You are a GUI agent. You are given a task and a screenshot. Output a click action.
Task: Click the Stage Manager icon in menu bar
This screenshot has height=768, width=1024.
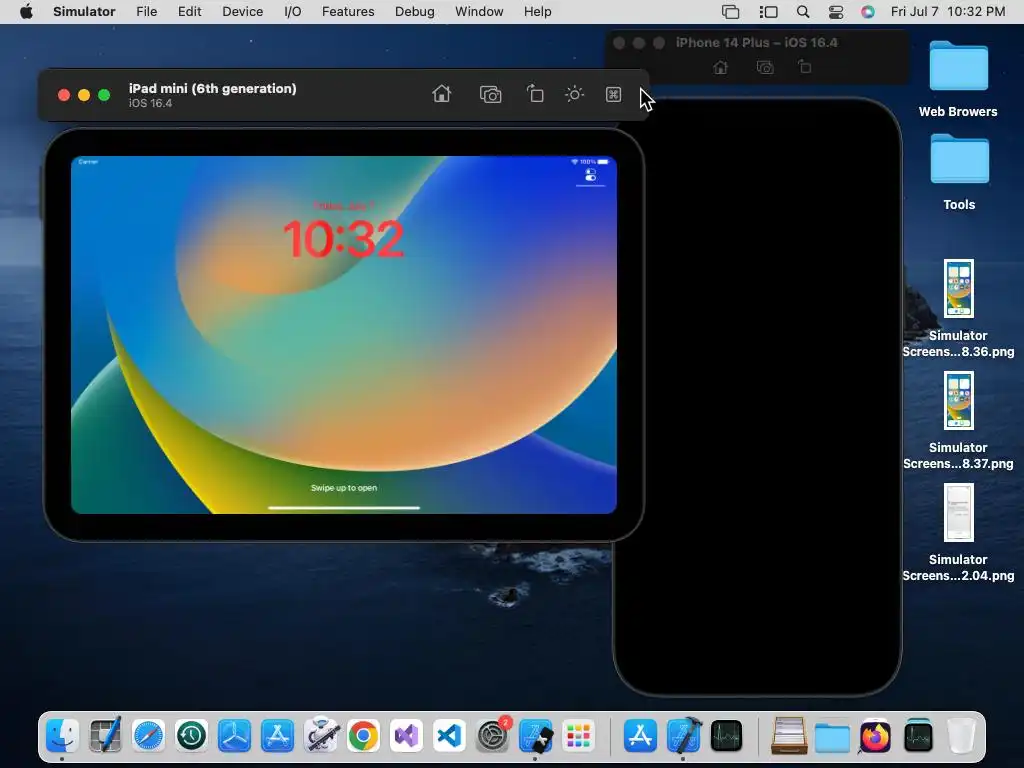(769, 12)
